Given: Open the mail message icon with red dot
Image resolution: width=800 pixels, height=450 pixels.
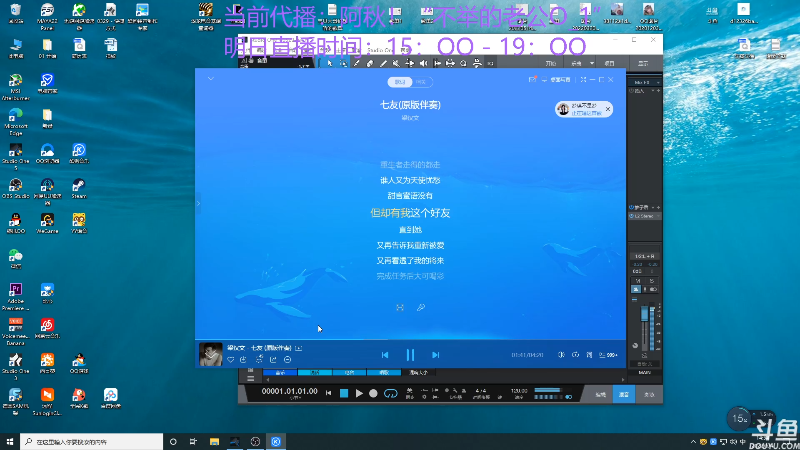Looking at the screenshot, I should 532,80.
